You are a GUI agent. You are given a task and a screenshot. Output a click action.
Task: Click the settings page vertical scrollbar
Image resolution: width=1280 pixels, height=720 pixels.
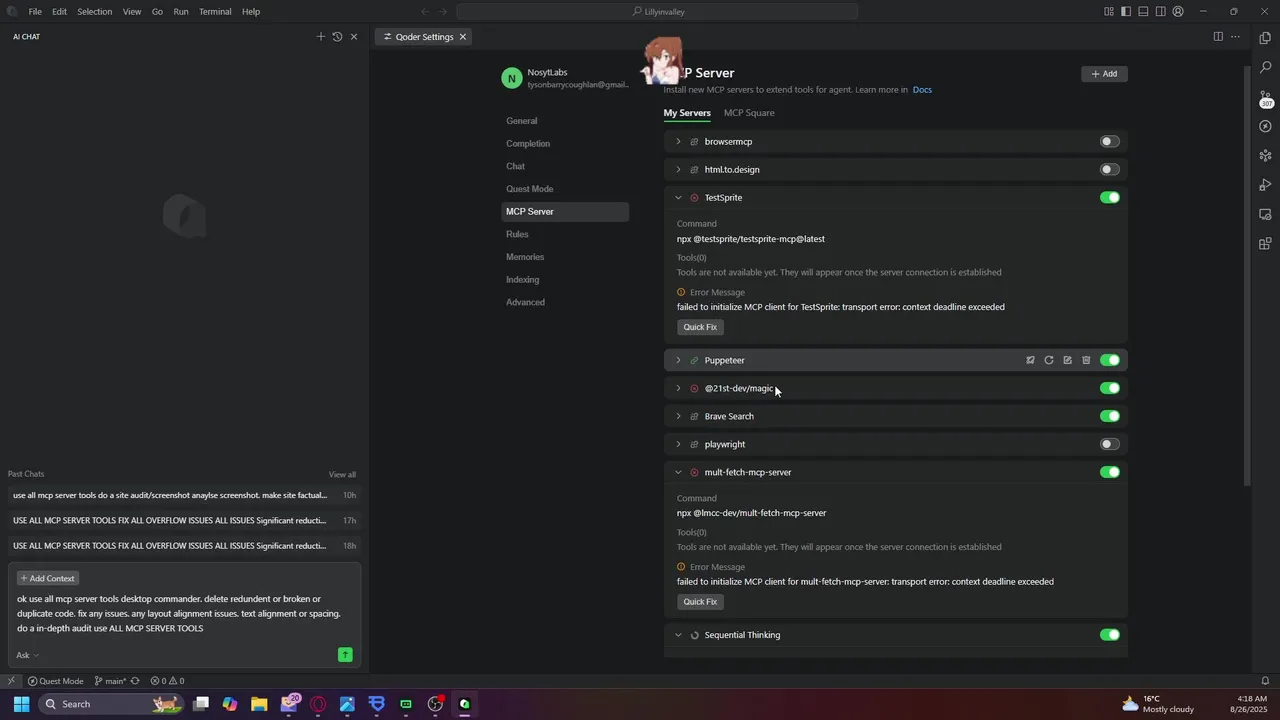click(x=1247, y=275)
